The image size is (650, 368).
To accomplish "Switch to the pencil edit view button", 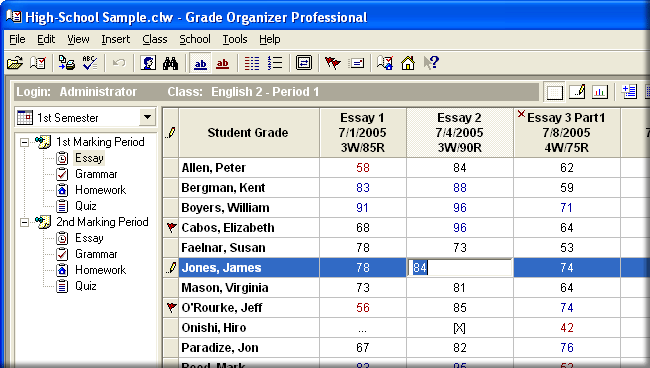I will coord(577,92).
